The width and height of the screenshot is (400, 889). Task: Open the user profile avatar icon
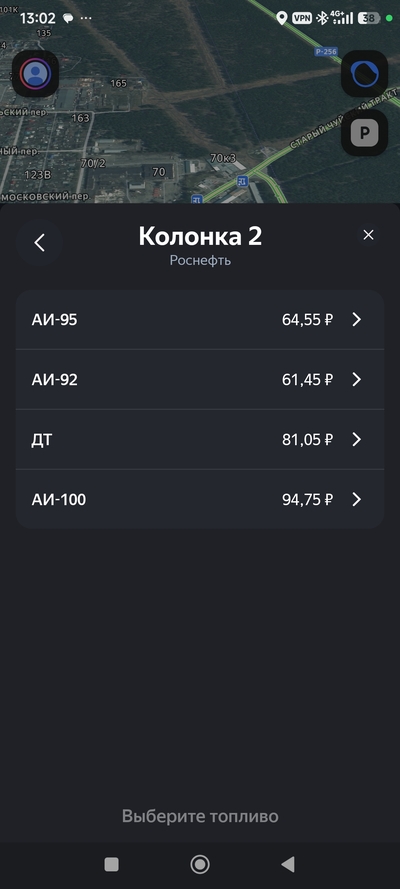tap(36, 74)
